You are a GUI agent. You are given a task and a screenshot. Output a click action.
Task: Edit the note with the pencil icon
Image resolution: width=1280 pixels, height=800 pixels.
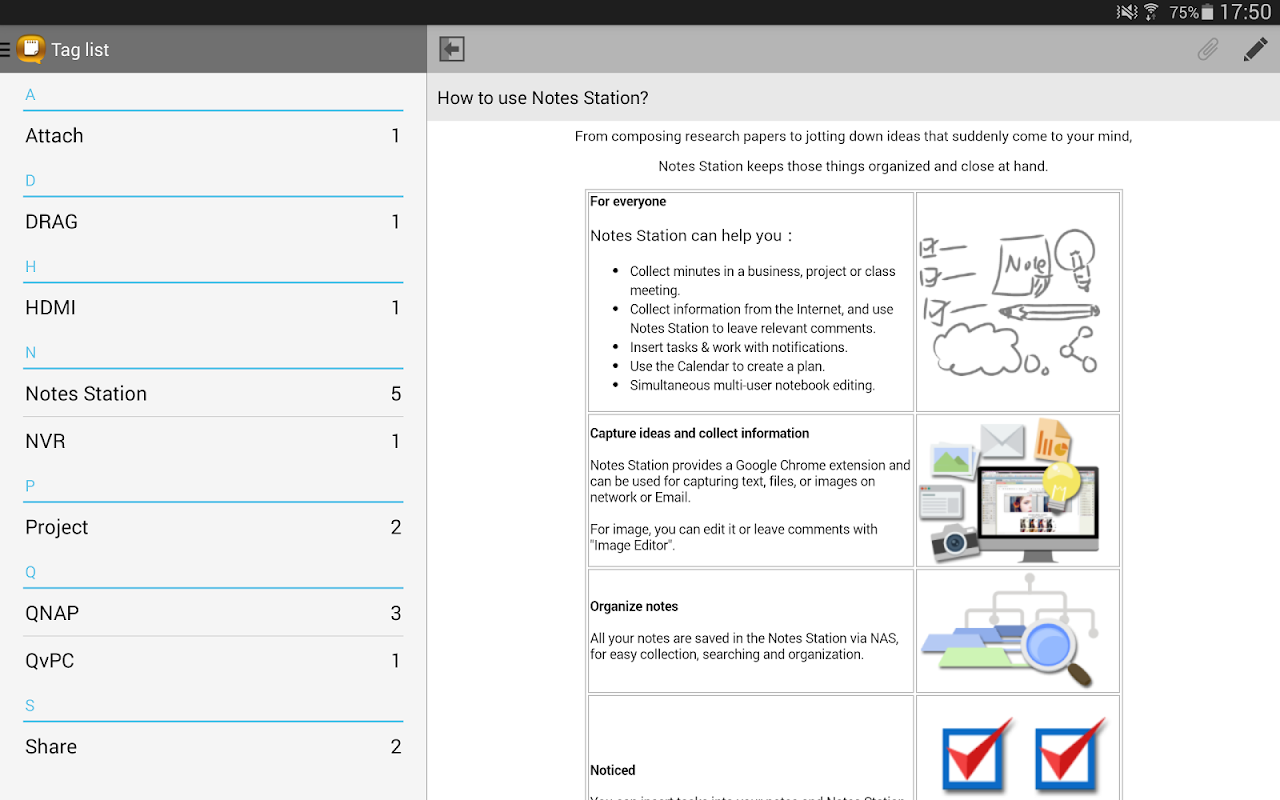[x=1255, y=49]
